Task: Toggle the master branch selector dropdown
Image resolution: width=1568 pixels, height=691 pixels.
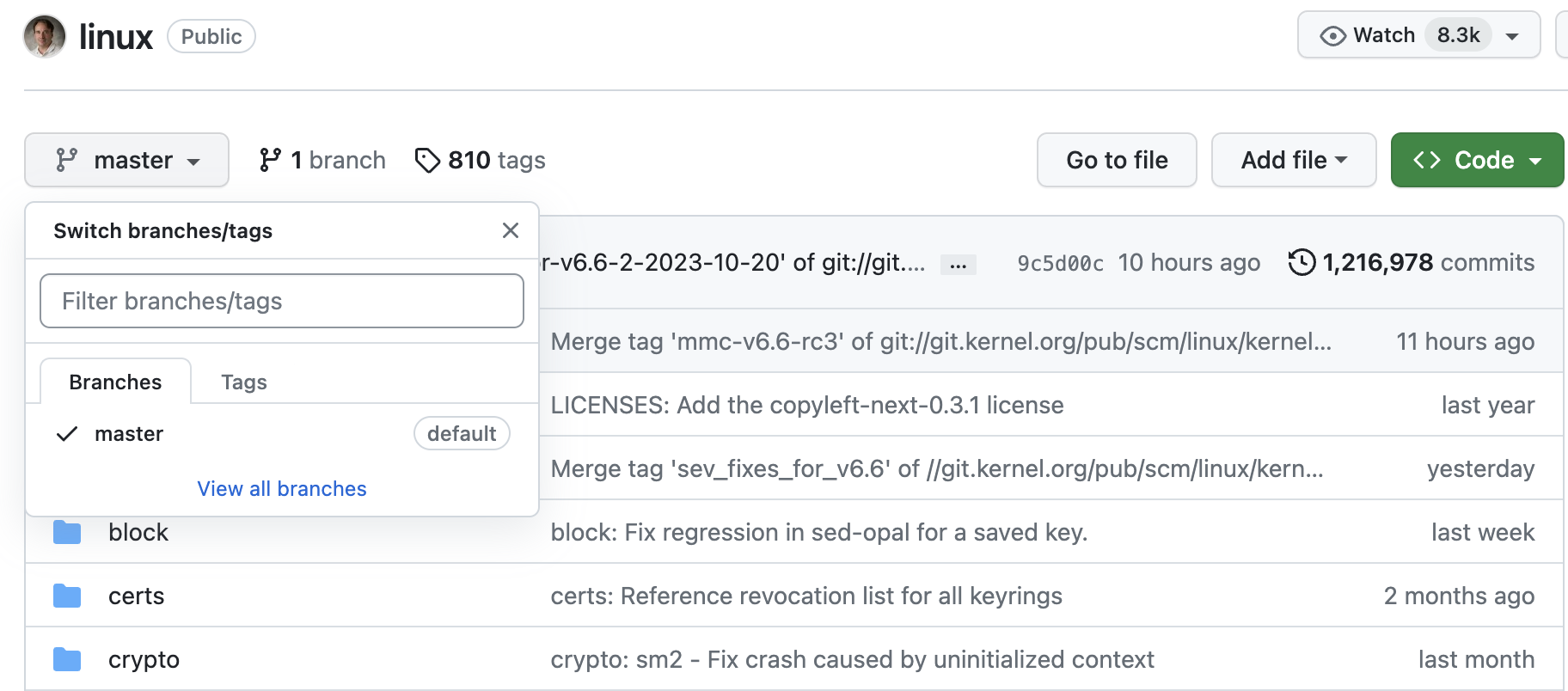Action: 126,160
